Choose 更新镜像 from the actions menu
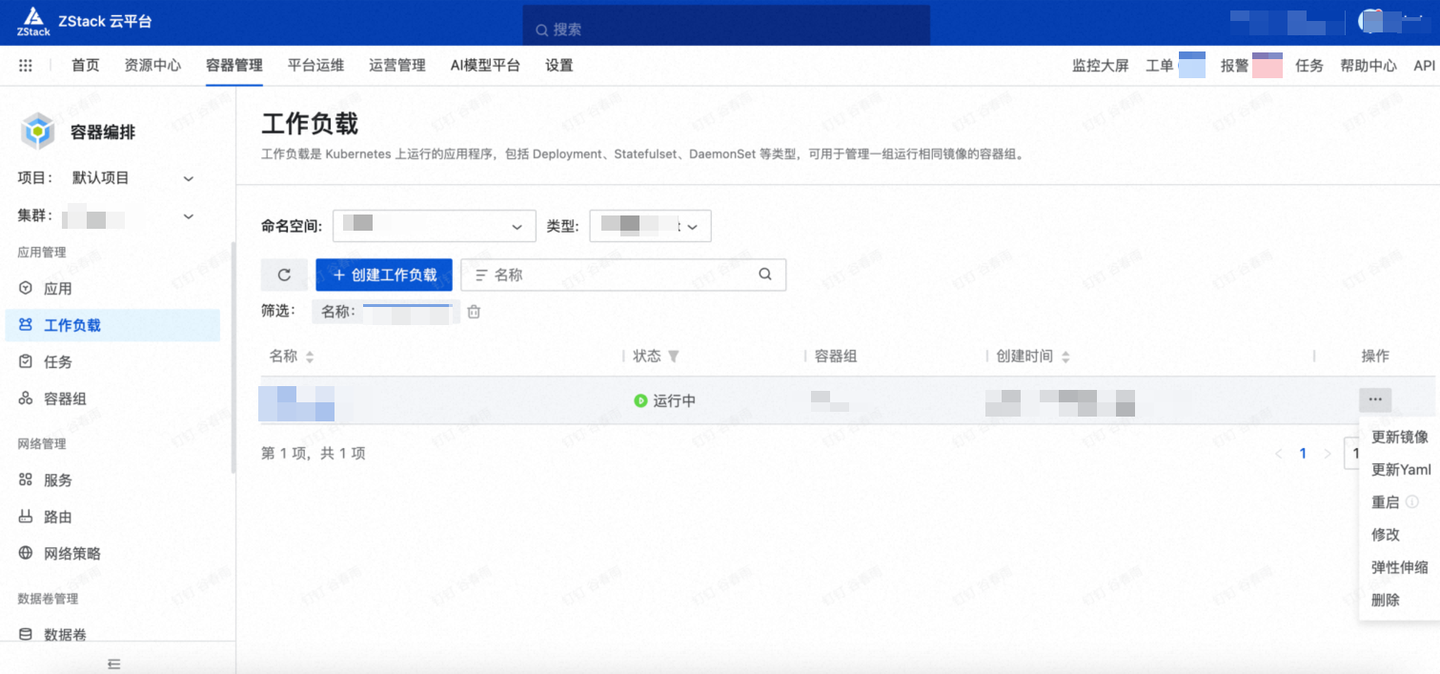This screenshot has width=1440, height=674. pyautogui.click(x=1400, y=437)
